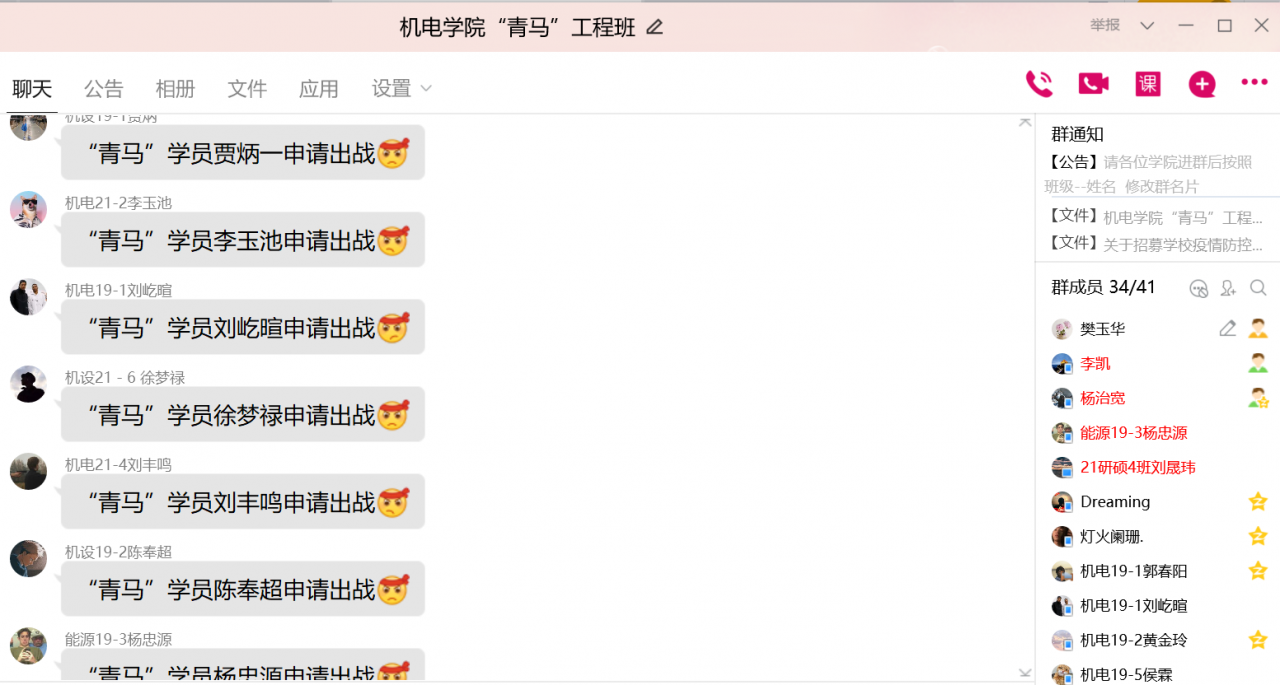The width and height of the screenshot is (1280, 685).
Task: Edit group name with pencil icon
Action: coord(655,27)
